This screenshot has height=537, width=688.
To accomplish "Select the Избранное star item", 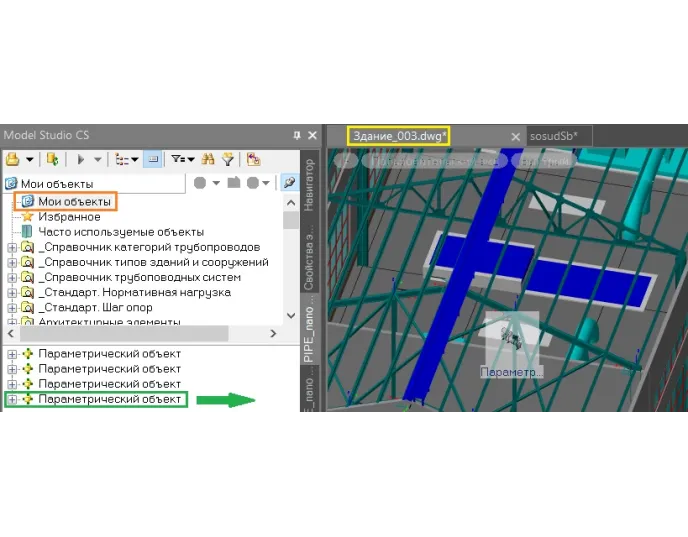I will (x=69, y=217).
